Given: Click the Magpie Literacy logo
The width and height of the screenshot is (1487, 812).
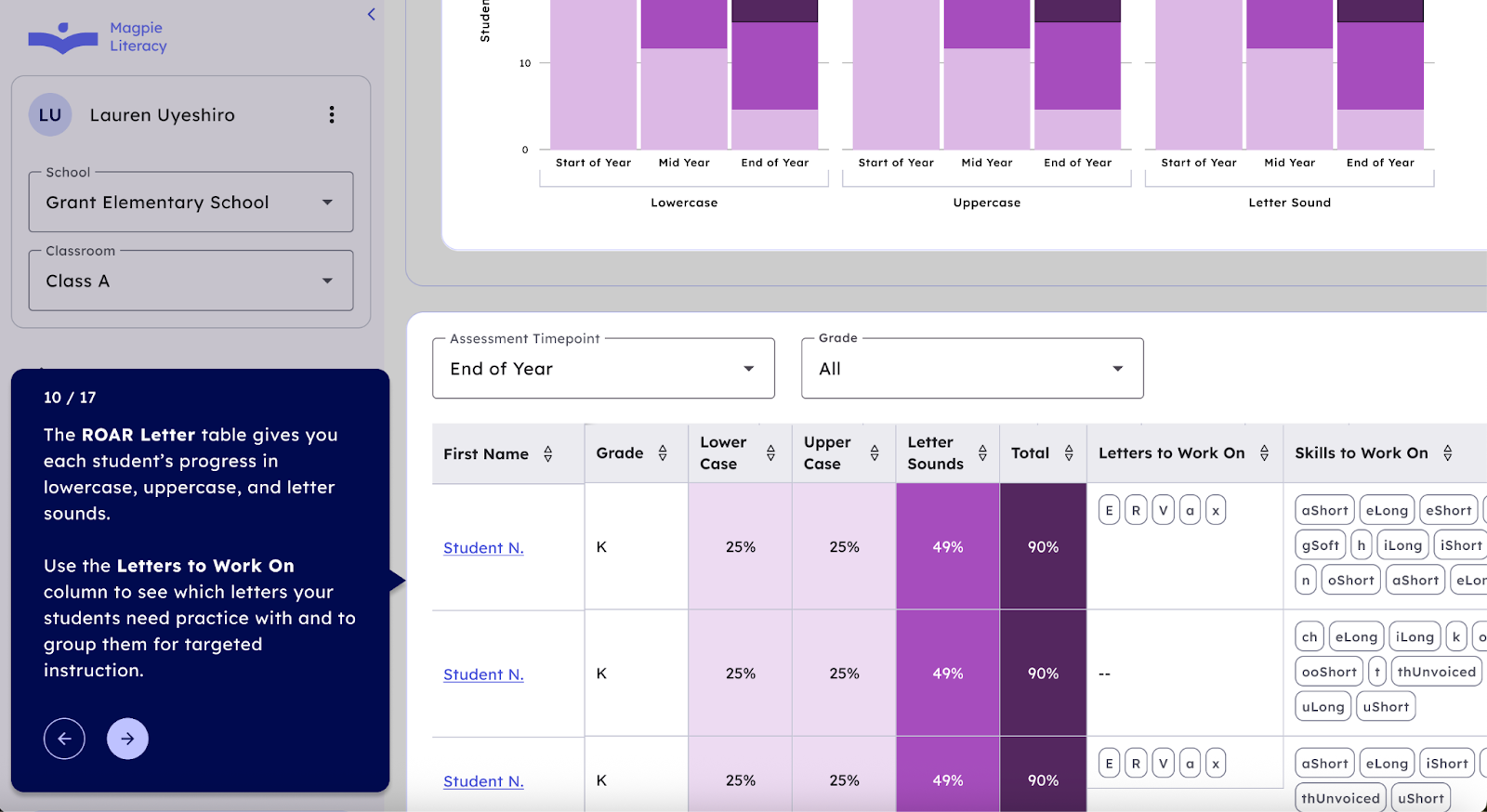Looking at the screenshot, I should pos(98,37).
